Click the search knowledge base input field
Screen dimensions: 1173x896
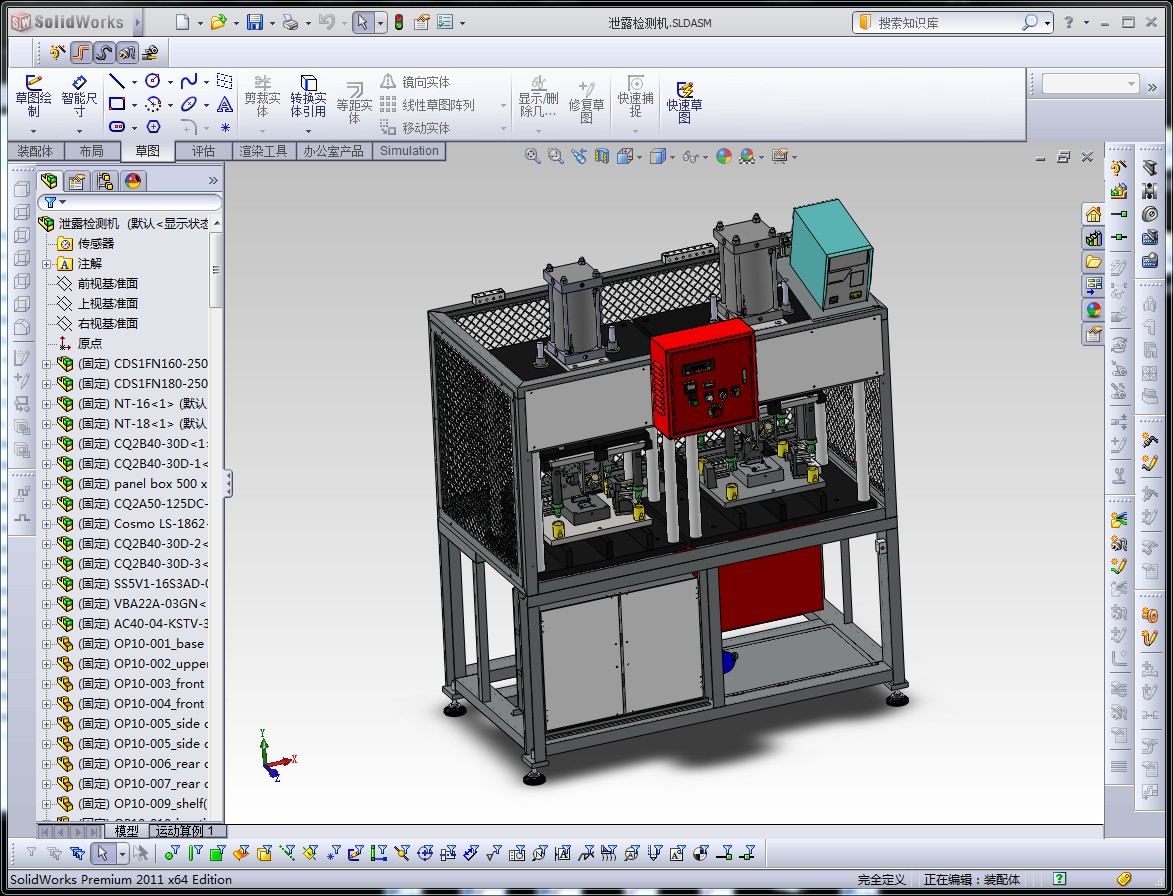[x=948, y=23]
